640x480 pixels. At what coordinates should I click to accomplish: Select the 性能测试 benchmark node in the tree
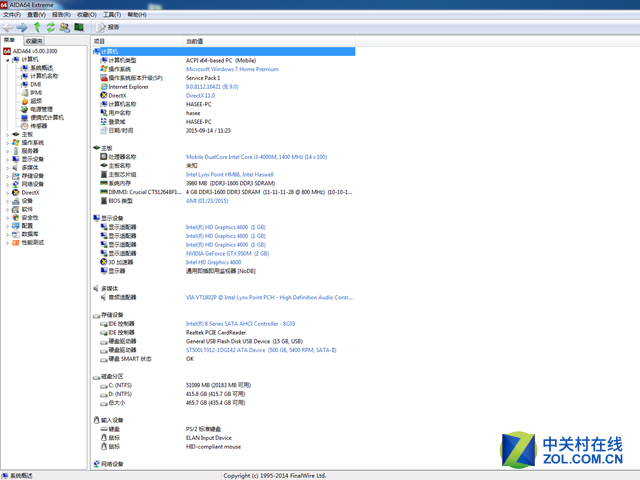pyautogui.click(x=33, y=242)
